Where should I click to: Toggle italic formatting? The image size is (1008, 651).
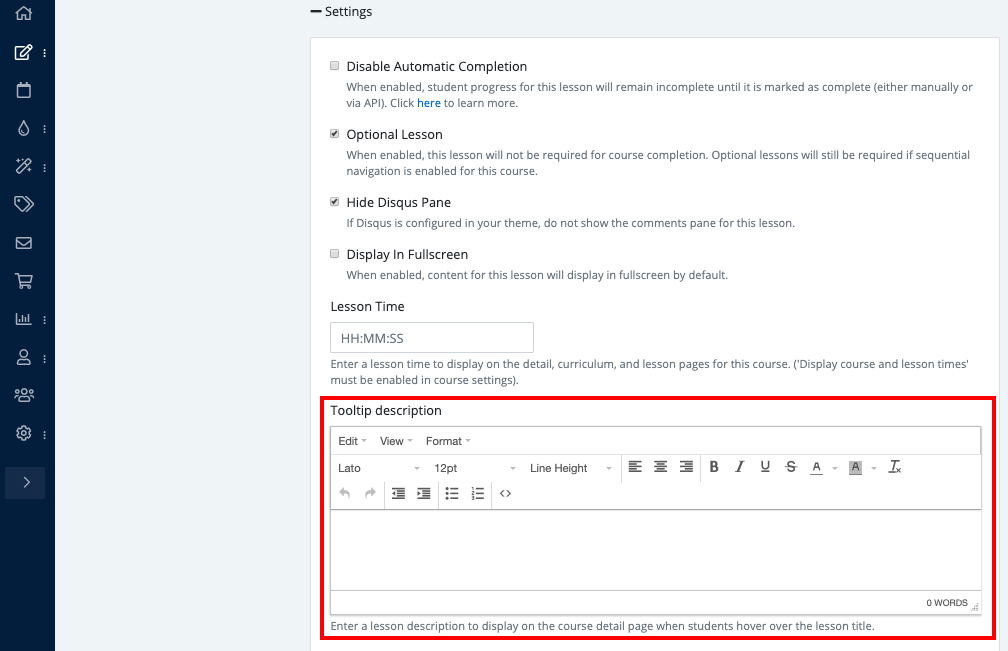pyautogui.click(x=739, y=467)
